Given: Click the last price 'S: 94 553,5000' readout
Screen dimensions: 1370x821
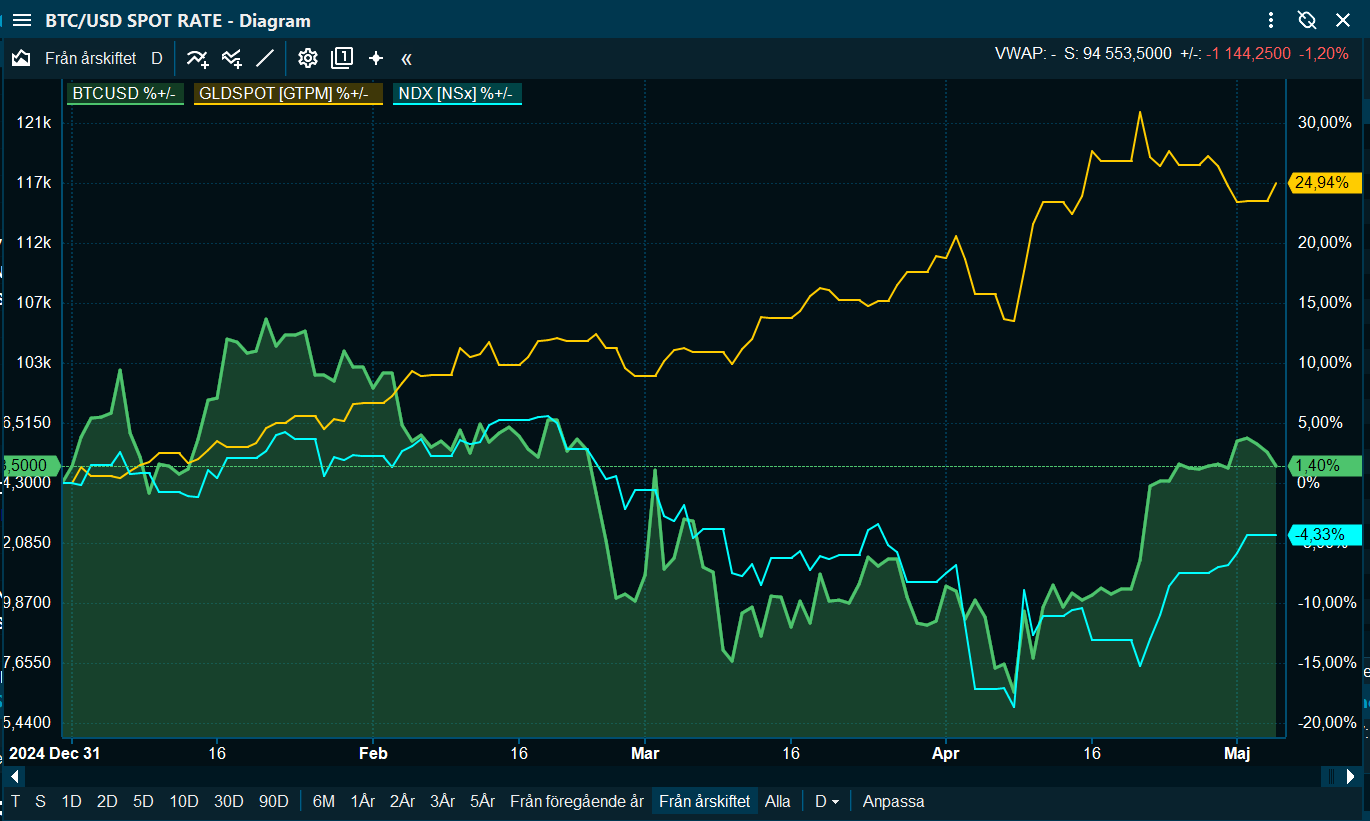Looking at the screenshot, I should (1117, 53).
